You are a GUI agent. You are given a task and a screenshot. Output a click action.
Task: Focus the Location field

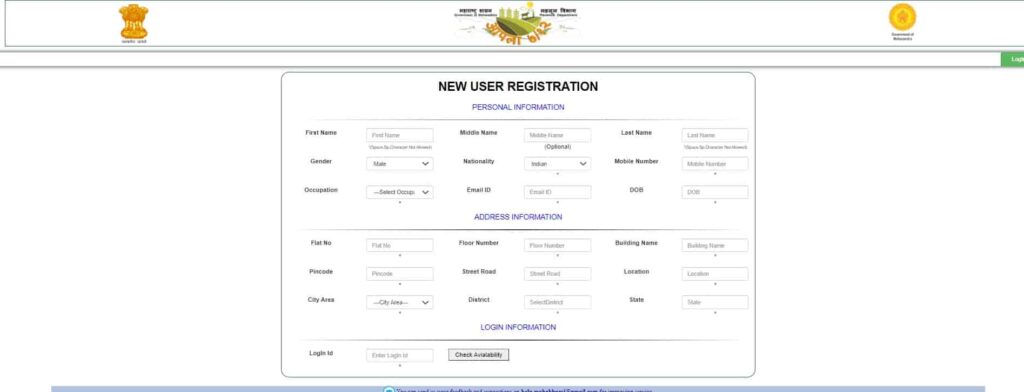[714, 274]
